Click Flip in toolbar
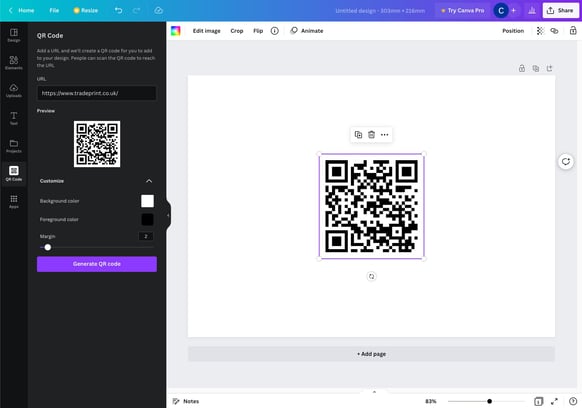The height and width of the screenshot is (408, 582). point(258,31)
